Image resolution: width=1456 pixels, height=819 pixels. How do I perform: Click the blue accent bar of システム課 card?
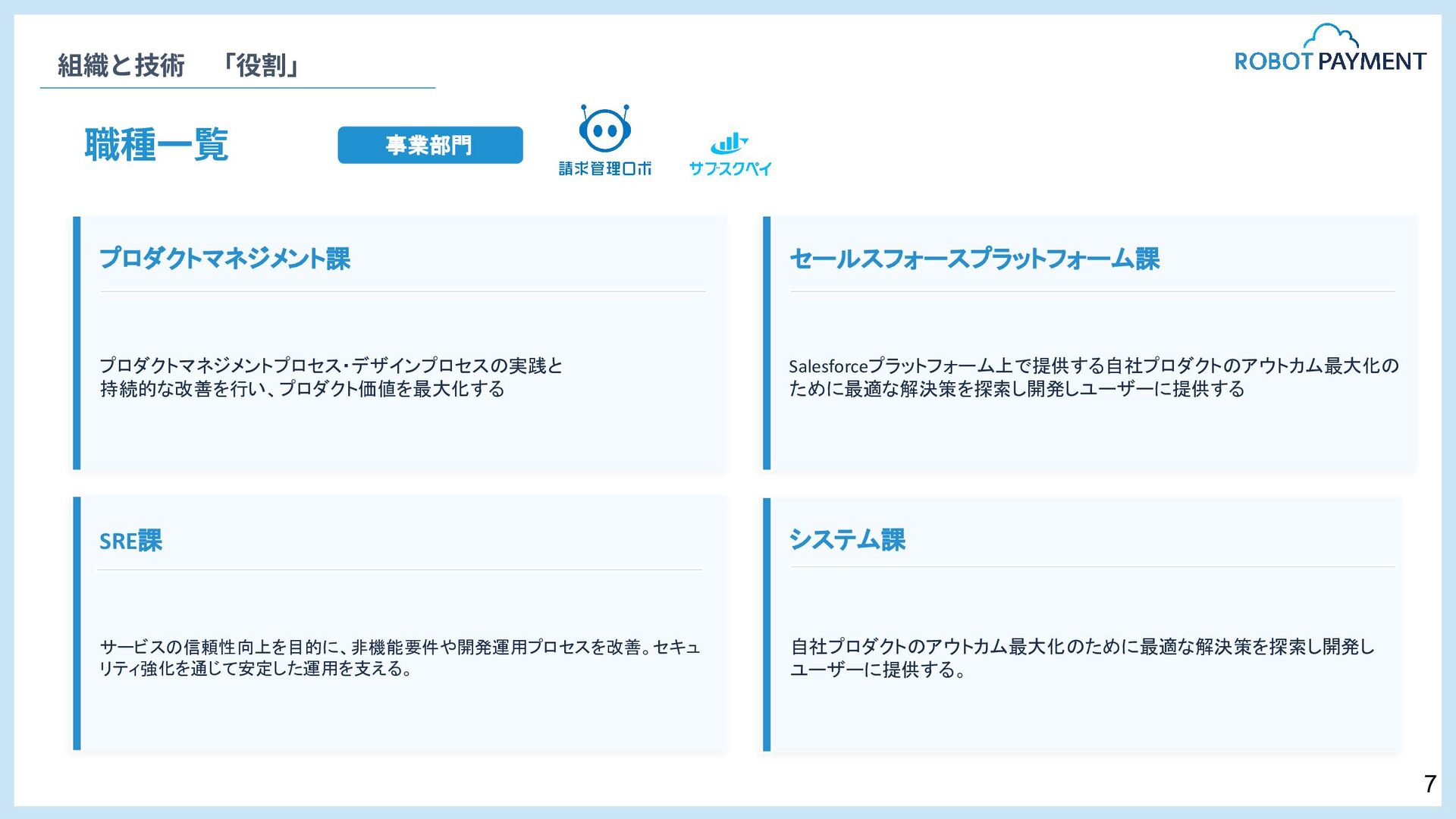tap(767, 623)
